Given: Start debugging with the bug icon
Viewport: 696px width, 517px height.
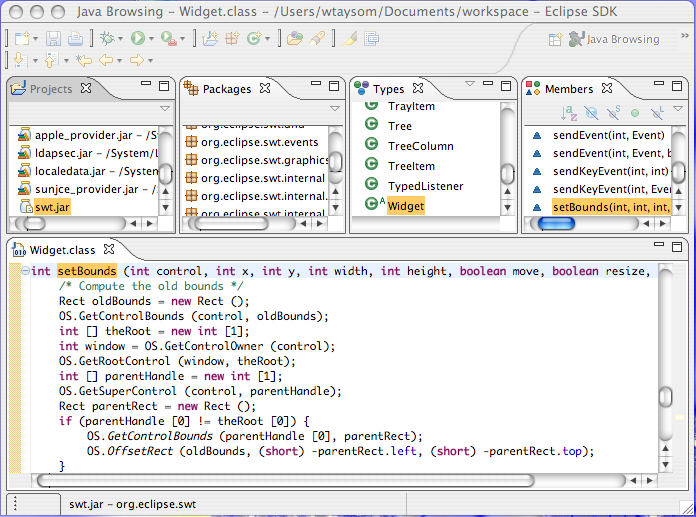Looking at the screenshot, I should [107, 39].
